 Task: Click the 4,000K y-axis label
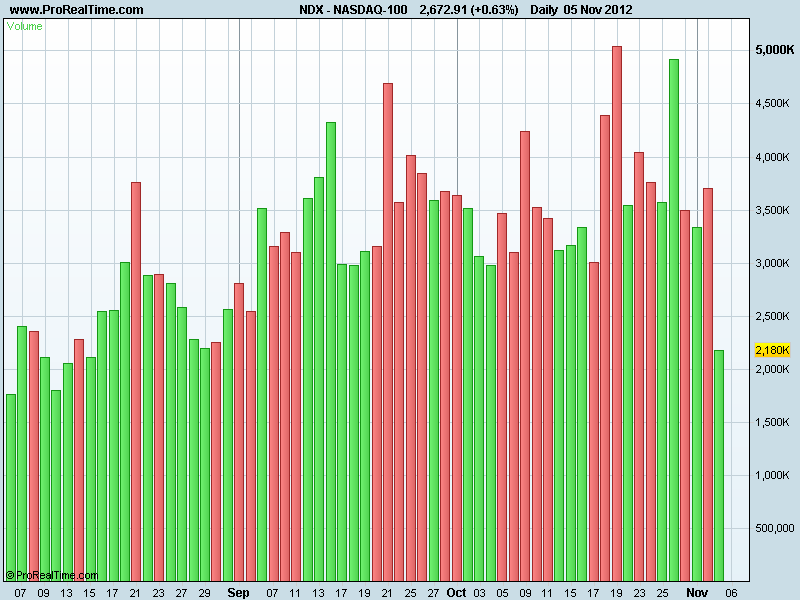(772, 157)
